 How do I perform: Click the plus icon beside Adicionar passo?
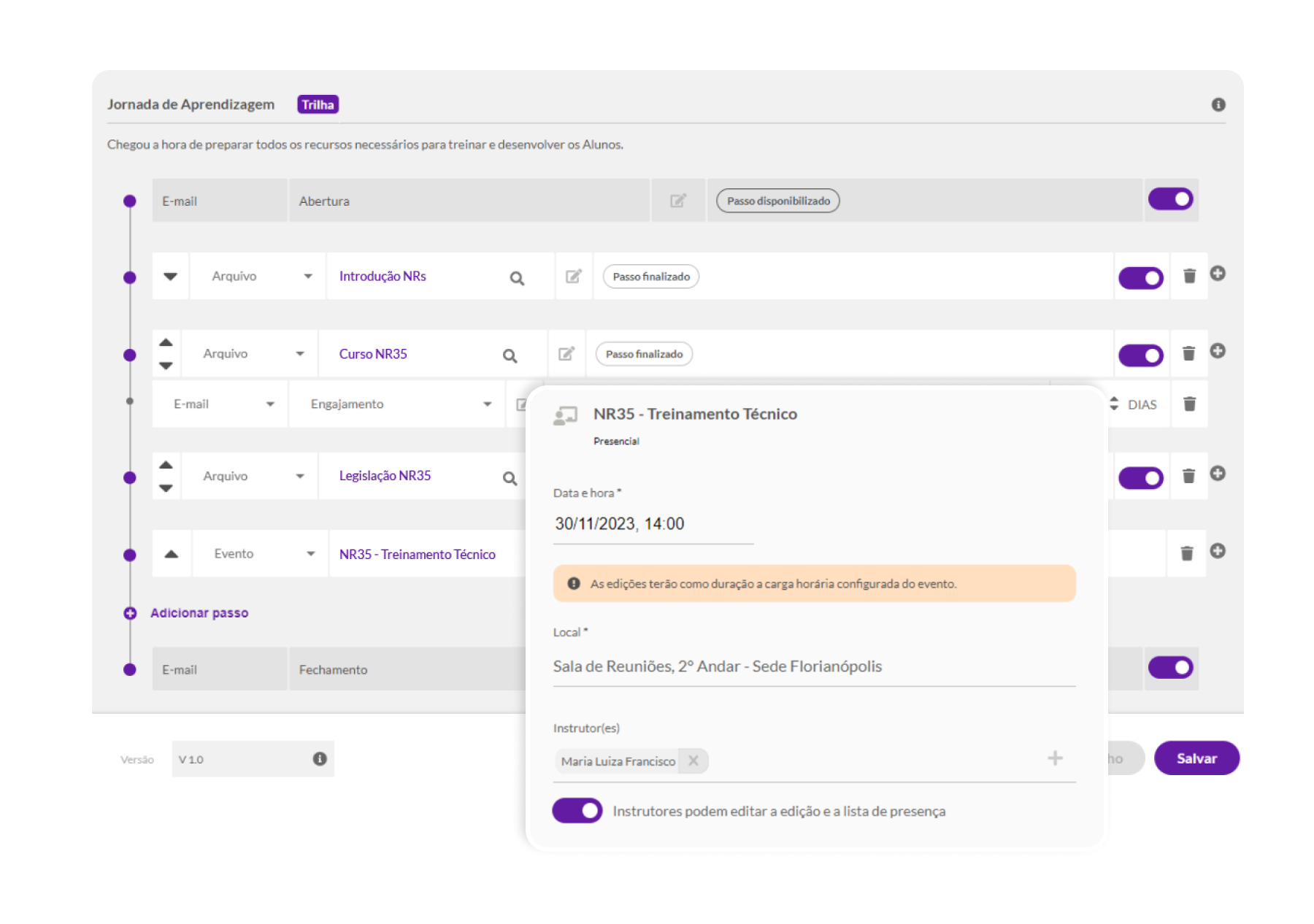[130, 613]
